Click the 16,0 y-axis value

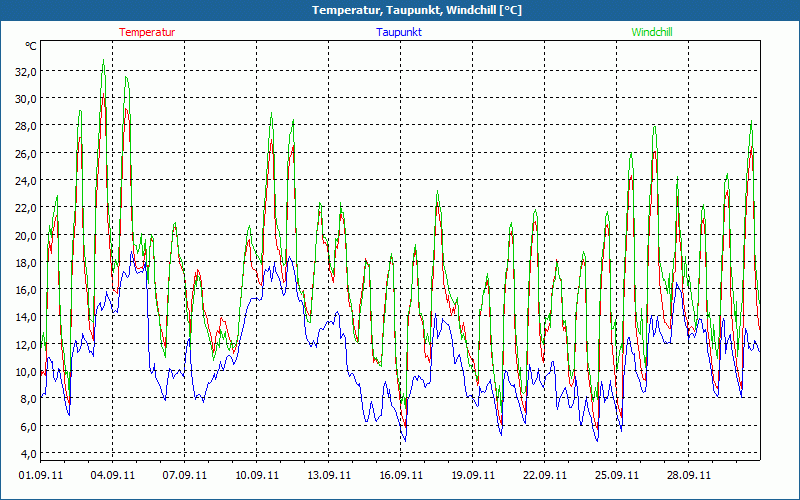click(26, 290)
